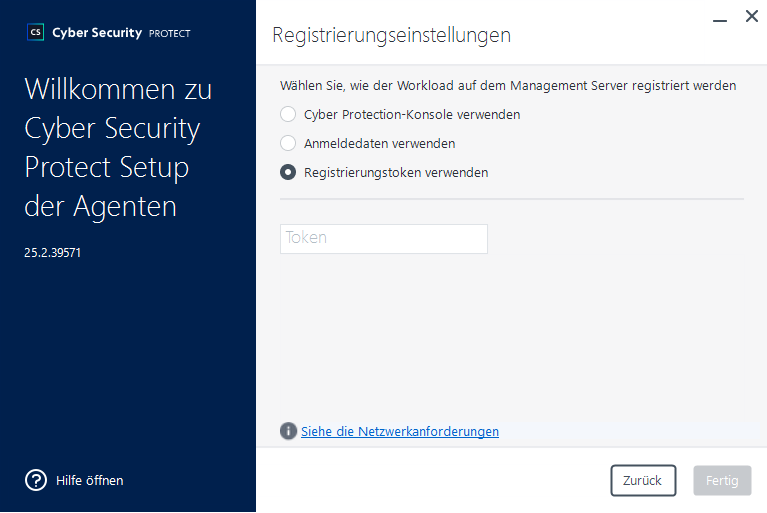Minimize the setup window
The width and height of the screenshot is (767, 513).
click(x=719, y=18)
